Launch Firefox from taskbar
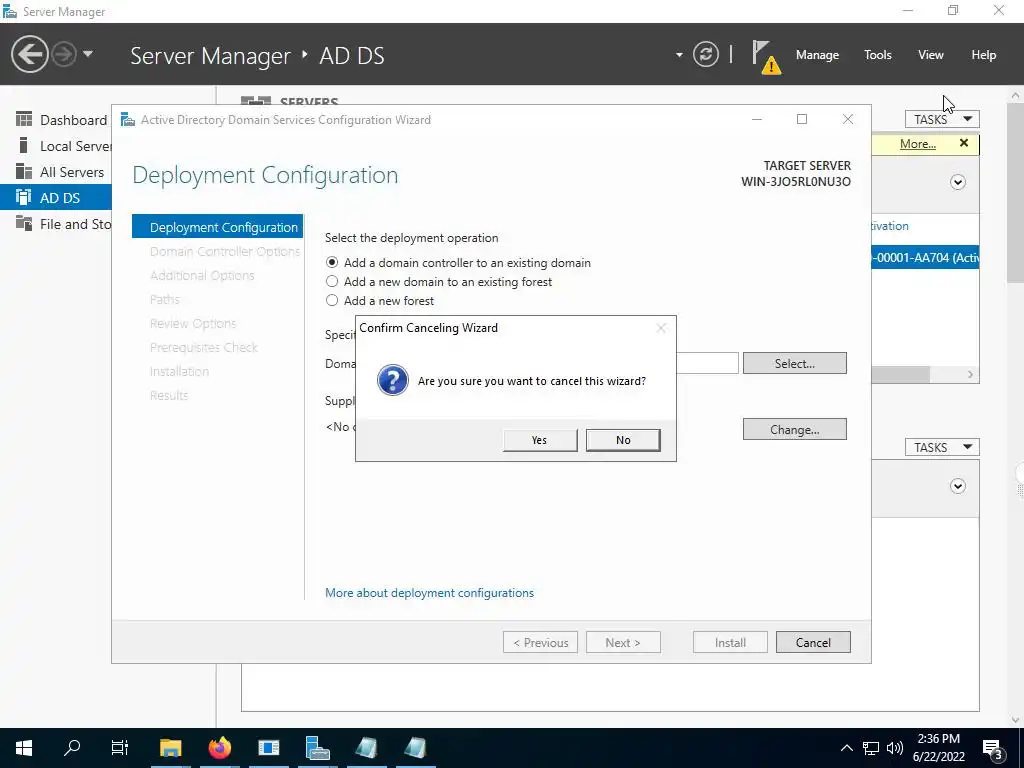Viewport: 1024px width, 768px height. tap(220, 748)
